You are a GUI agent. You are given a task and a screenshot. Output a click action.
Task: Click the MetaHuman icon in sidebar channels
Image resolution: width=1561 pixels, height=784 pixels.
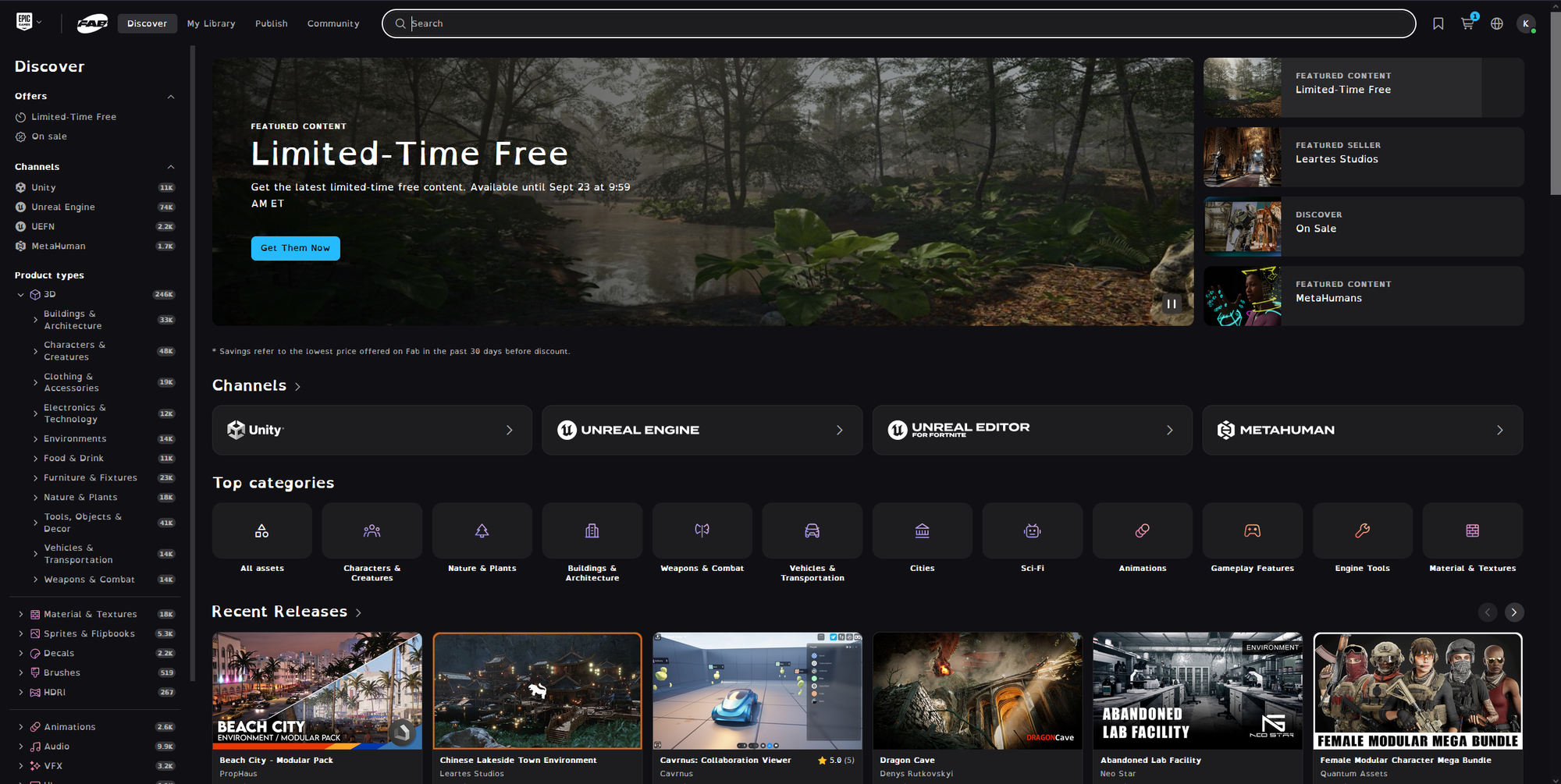(21, 246)
